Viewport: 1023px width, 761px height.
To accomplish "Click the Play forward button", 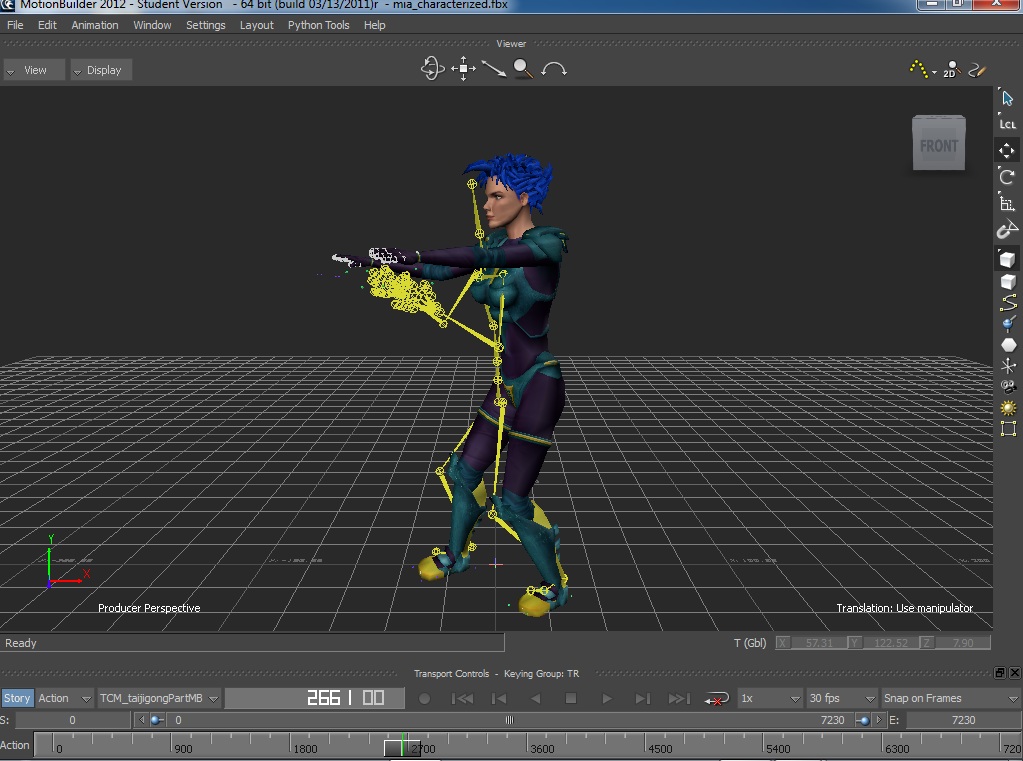I will pos(607,698).
